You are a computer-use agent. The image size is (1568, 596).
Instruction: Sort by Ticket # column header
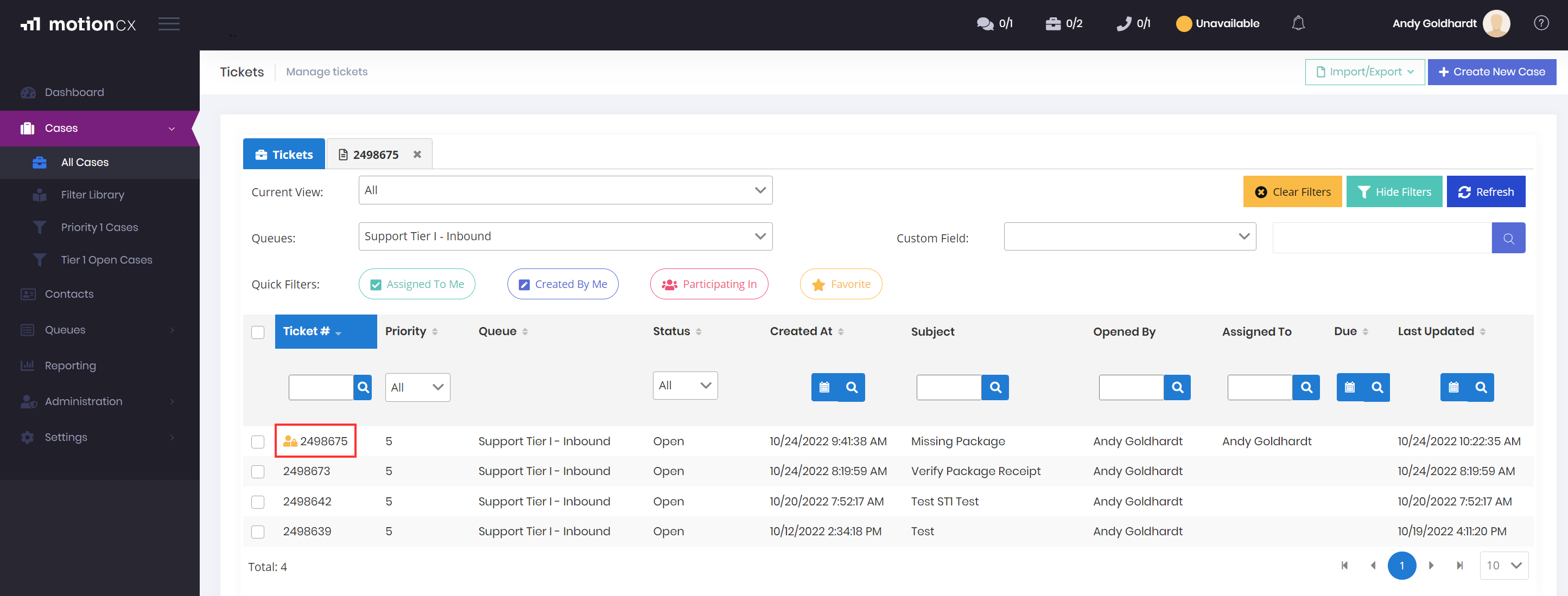pyautogui.click(x=326, y=331)
